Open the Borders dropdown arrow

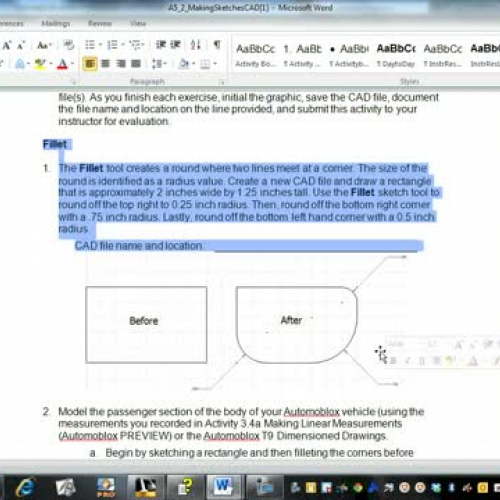tap(215, 64)
